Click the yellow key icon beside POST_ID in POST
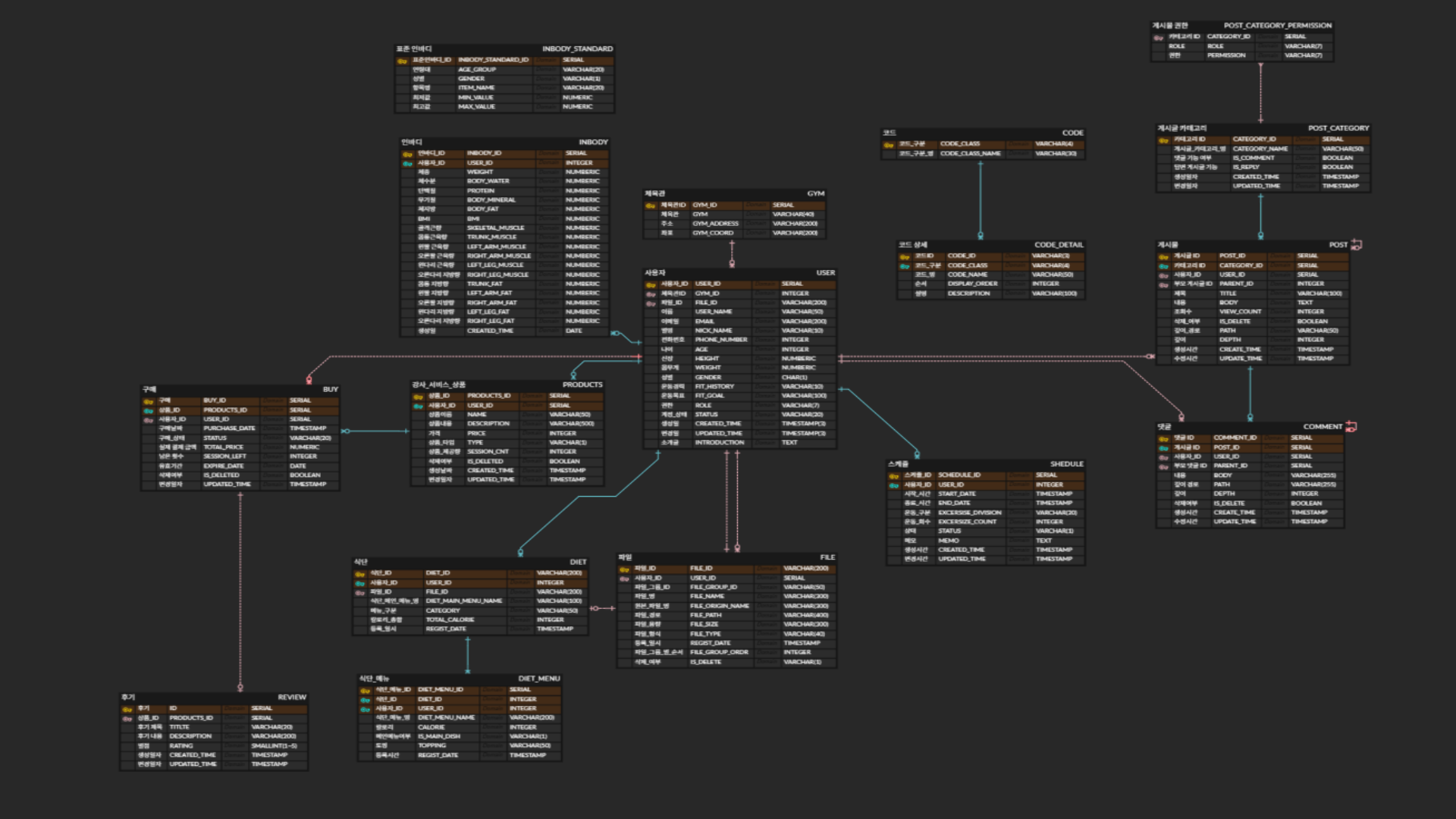Image resolution: width=1456 pixels, height=819 pixels. coord(1163,256)
